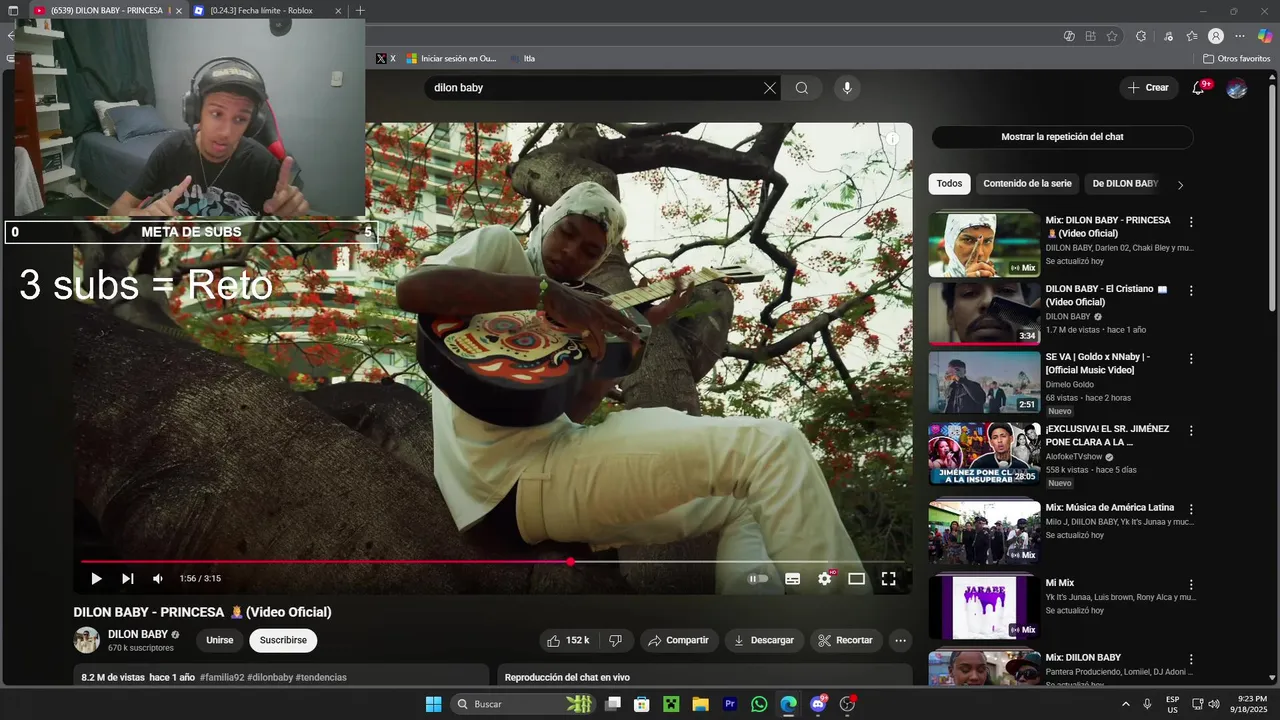The image size is (1280, 720).
Task: Open the Itla bookmark
Action: click(x=523, y=59)
